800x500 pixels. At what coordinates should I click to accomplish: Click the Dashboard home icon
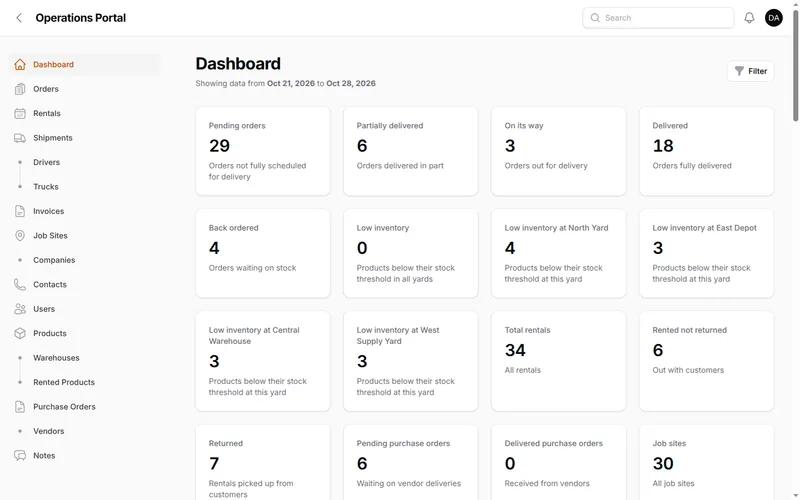[x=20, y=64]
